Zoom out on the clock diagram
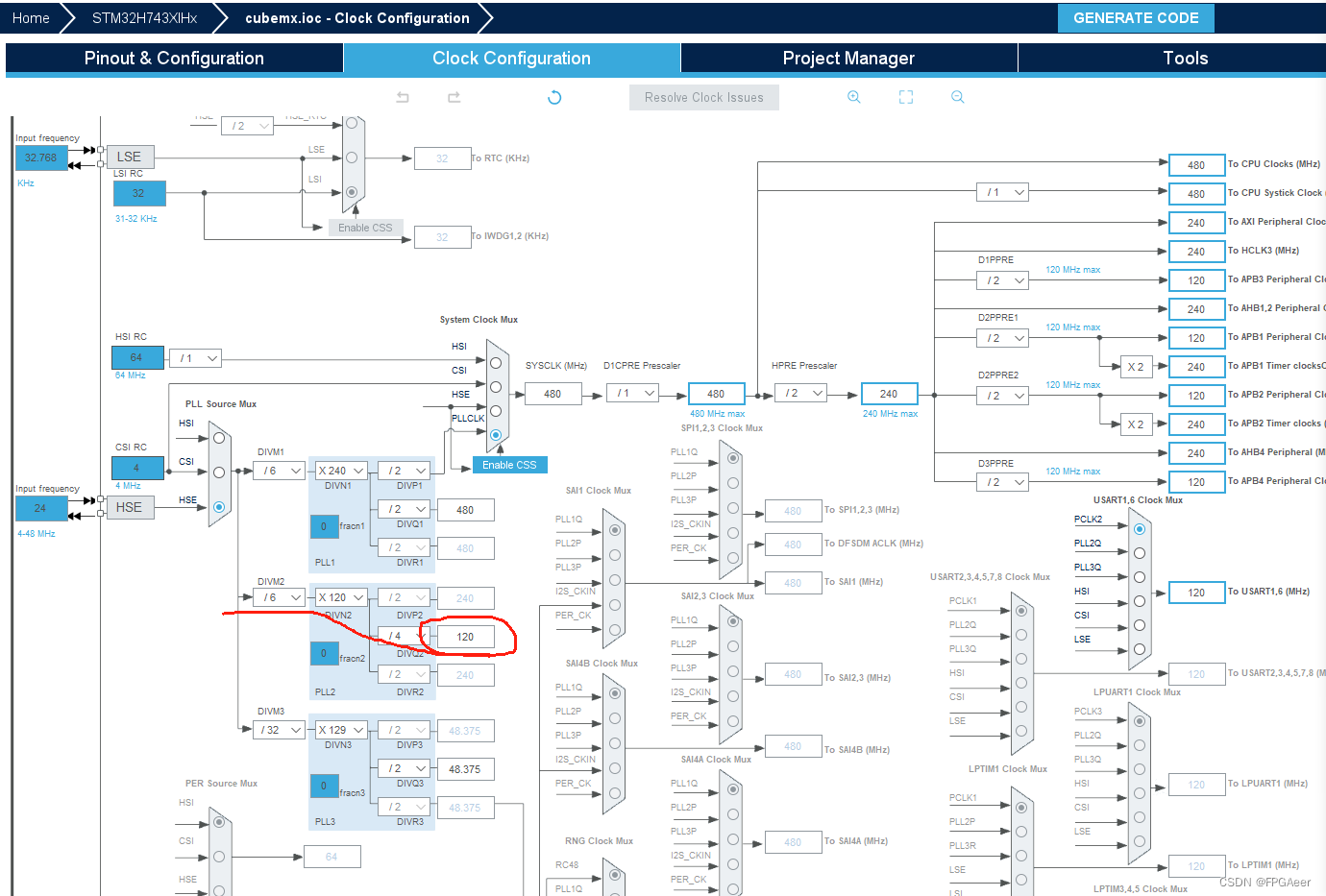 [x=958, y=97]
